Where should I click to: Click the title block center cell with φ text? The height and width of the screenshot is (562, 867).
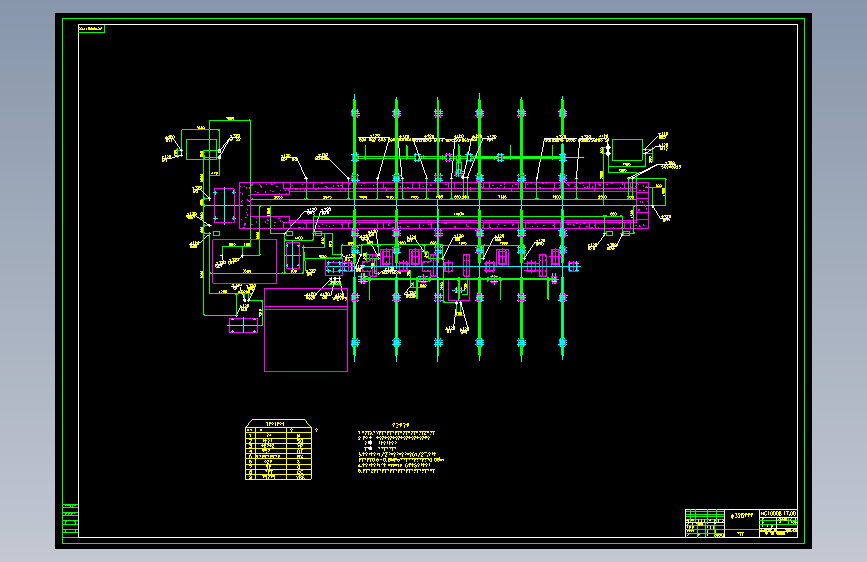[741, 519]
